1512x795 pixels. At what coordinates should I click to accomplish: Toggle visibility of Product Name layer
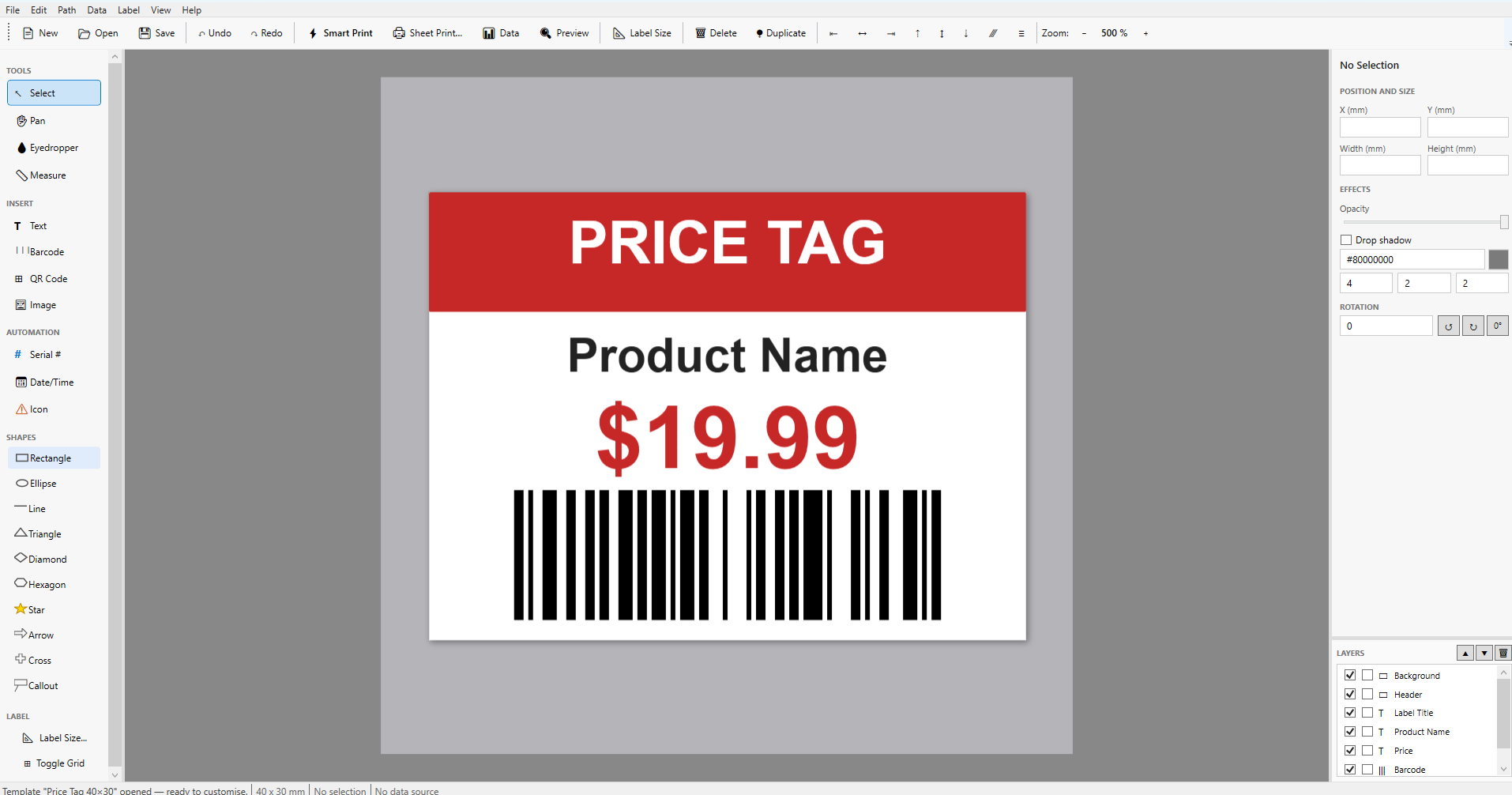1350,732
